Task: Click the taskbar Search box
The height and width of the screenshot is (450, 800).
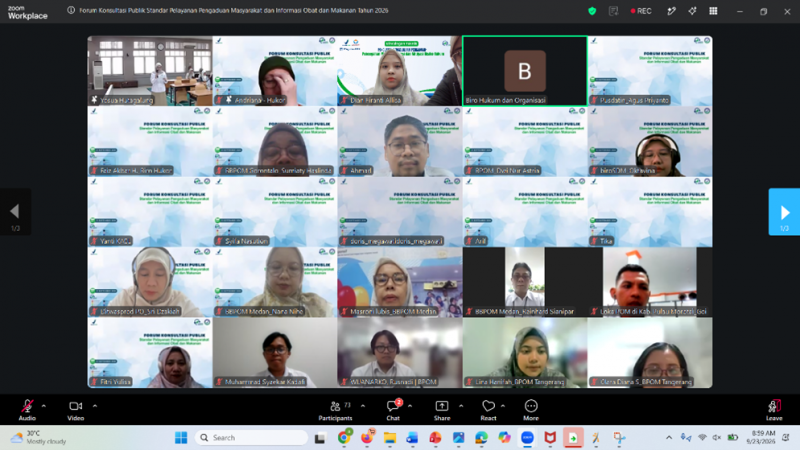Action: pyautogui.click(x=251, y=438)
